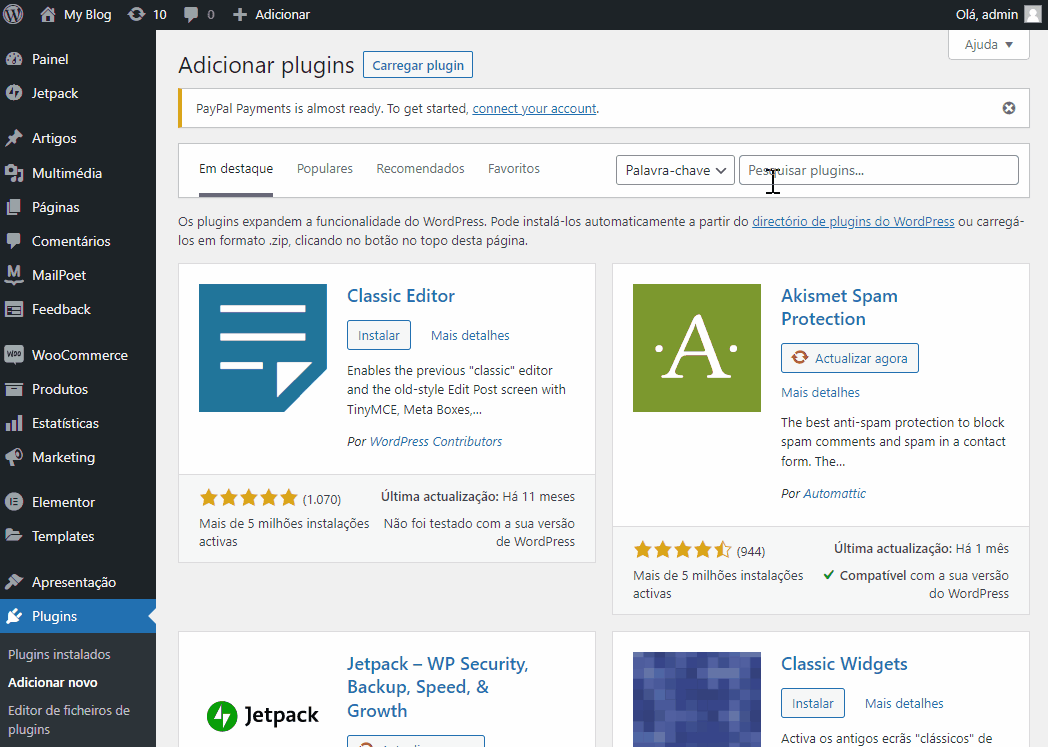The width and height of the screenshot is (1048, 747).
Task: Click 'Última actualização: Há 1 mês' text
Action: pos(922,549)
